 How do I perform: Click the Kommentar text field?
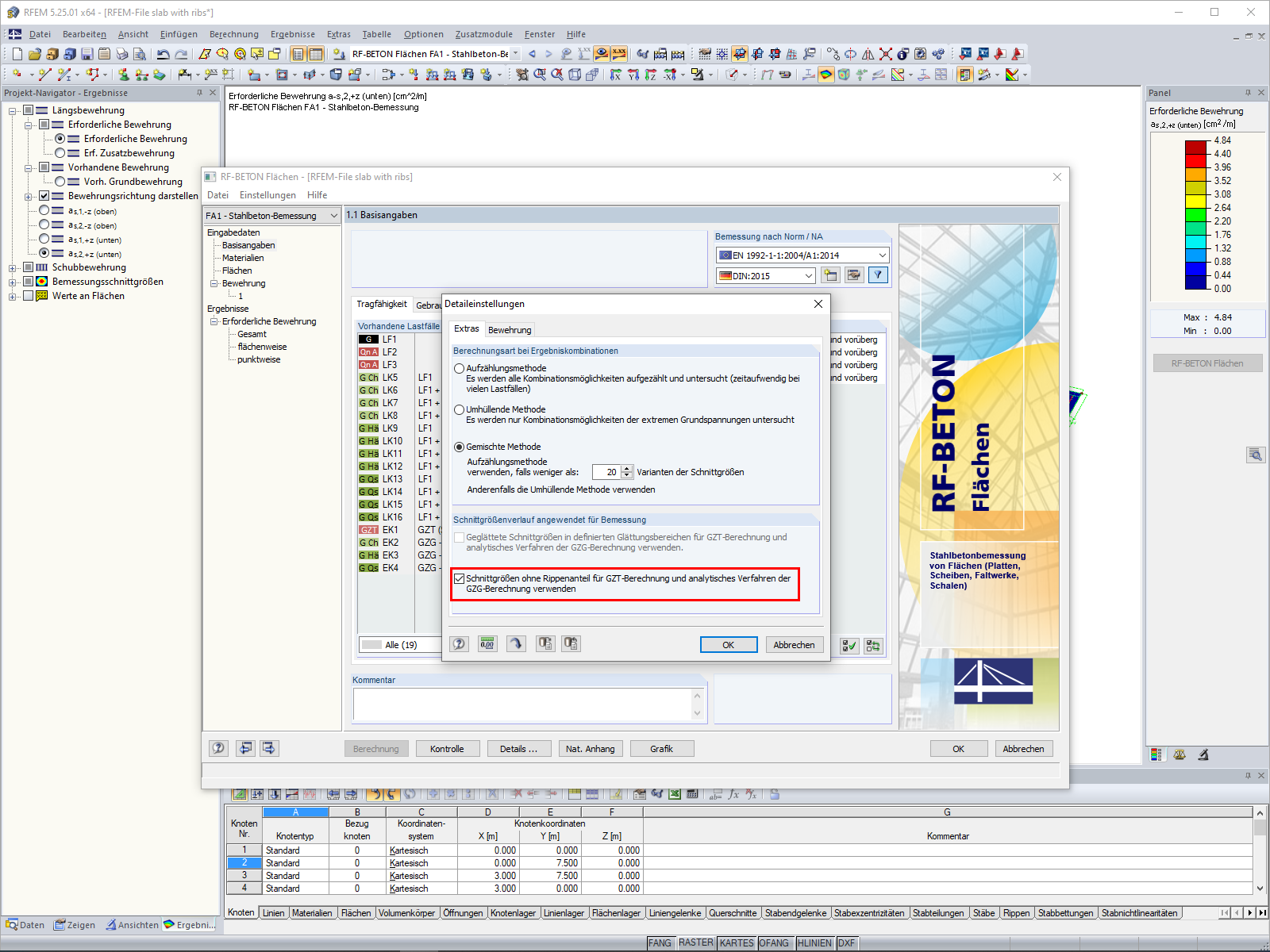[x=524, y=704]
